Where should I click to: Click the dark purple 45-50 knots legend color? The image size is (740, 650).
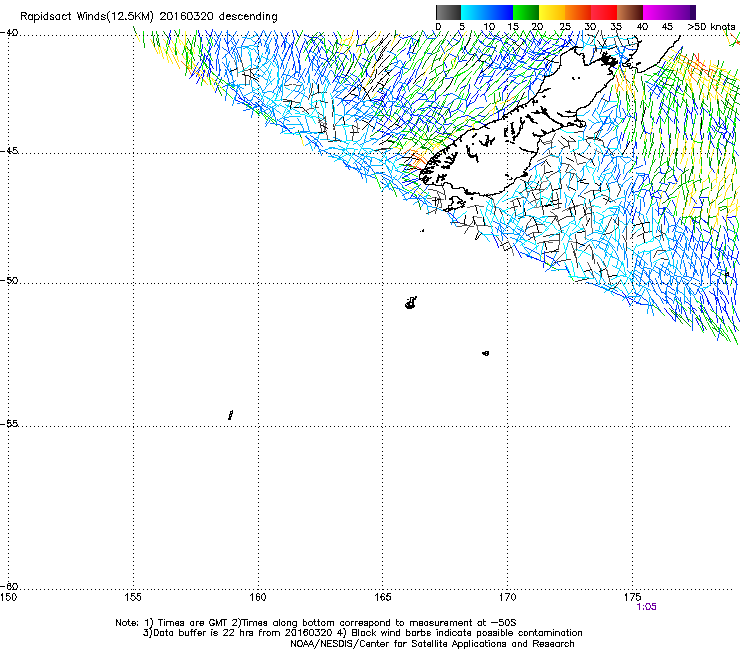pyautogui.click(x=682, y=12)
